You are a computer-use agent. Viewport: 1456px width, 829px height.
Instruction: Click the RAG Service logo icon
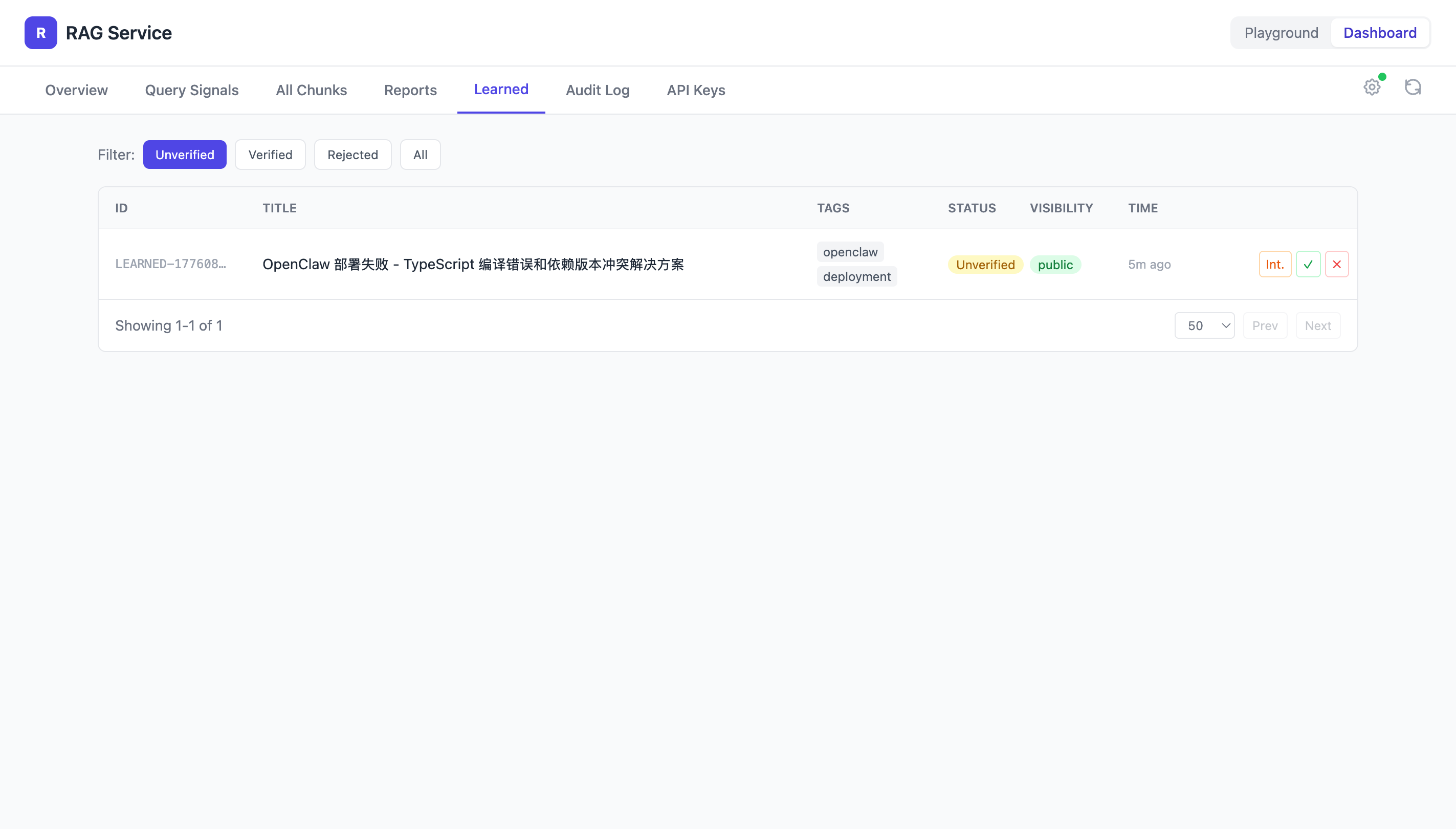(40, 33)
